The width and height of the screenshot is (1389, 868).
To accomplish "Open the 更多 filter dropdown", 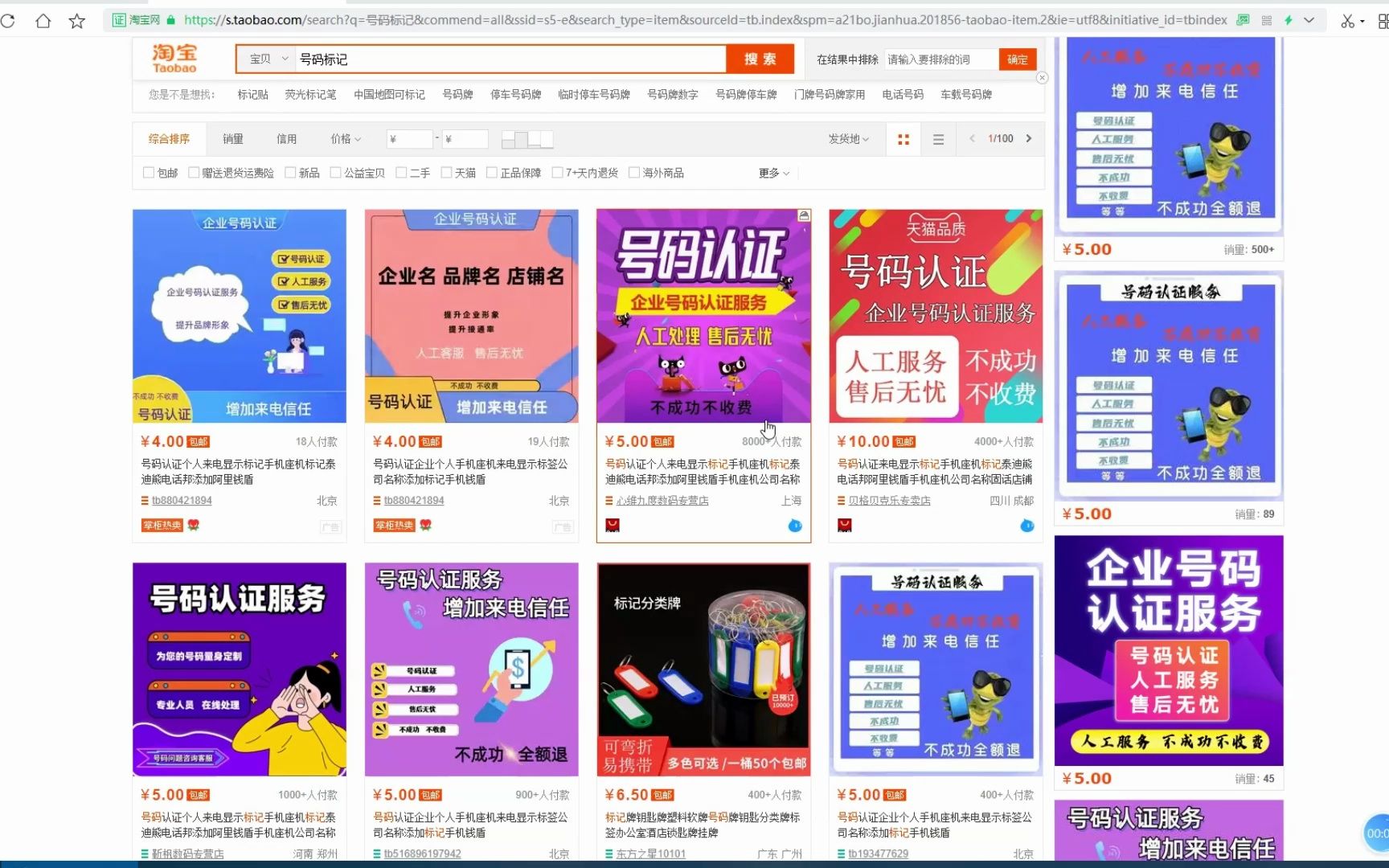I will pos(772,172).
